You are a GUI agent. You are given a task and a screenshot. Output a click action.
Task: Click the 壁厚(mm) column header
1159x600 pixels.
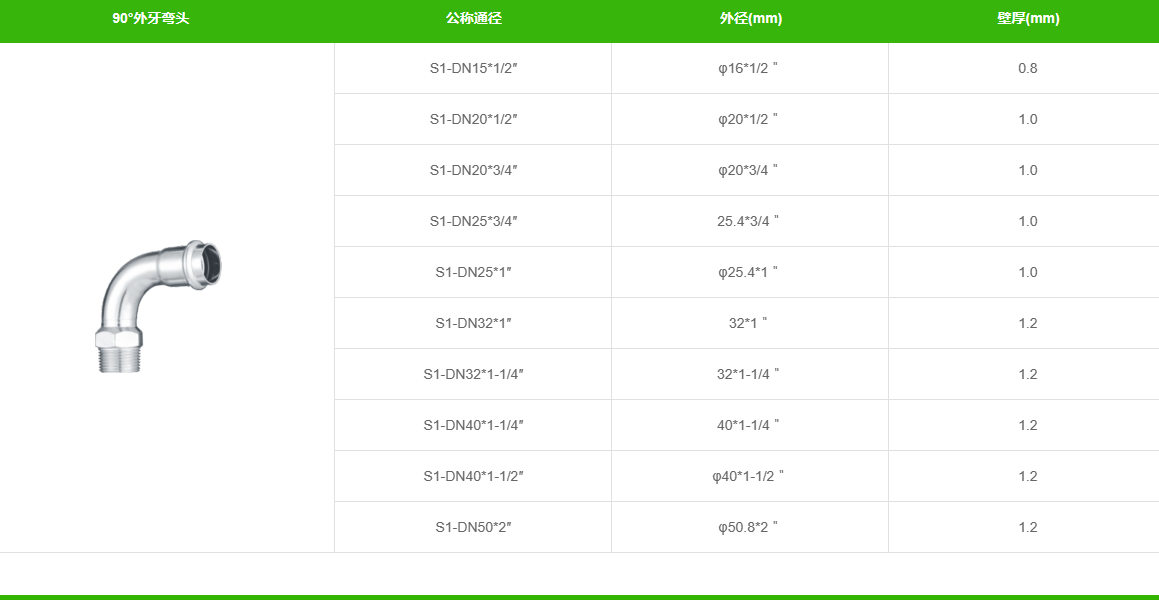(1027, 19)
